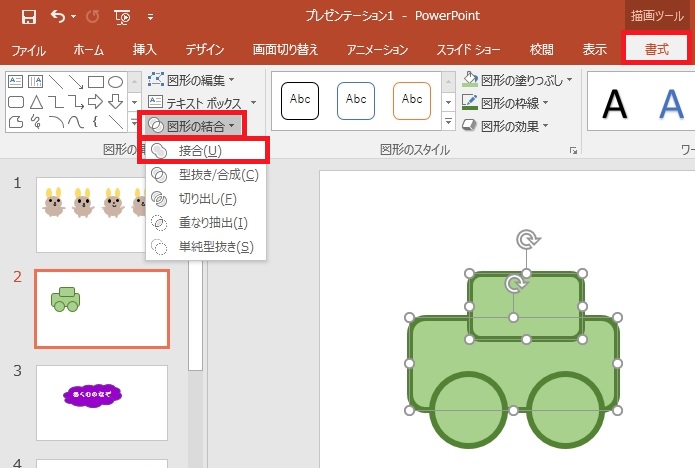This screenshot has width=695, height=468.
Task: Choose the rectangle shape
Action: tap(96, 82)
